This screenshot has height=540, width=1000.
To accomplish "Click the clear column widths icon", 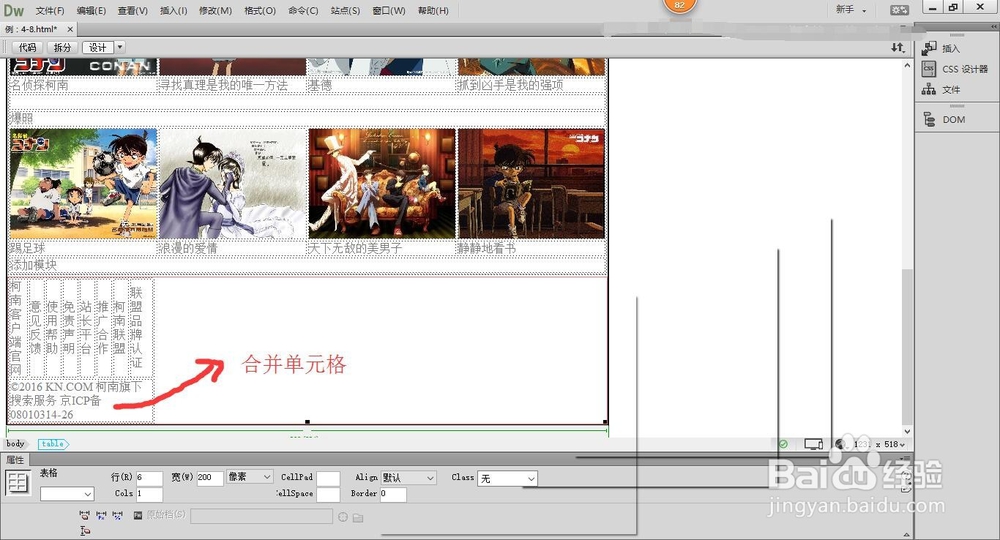I will pos(84,515).
